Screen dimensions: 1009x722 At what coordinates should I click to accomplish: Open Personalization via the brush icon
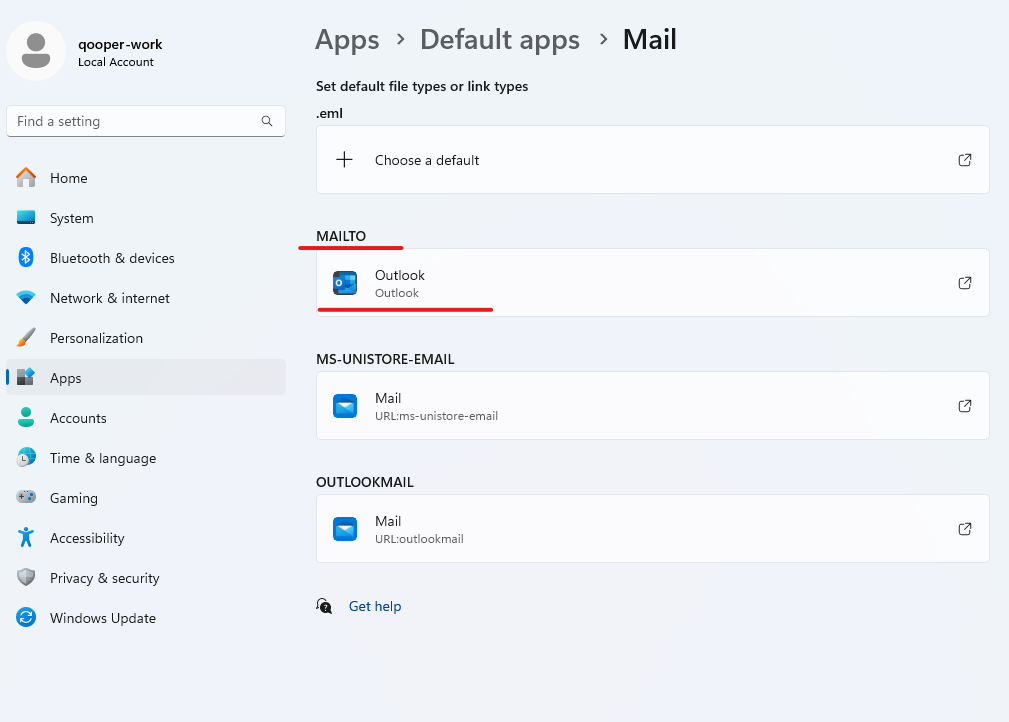[25, 338]
